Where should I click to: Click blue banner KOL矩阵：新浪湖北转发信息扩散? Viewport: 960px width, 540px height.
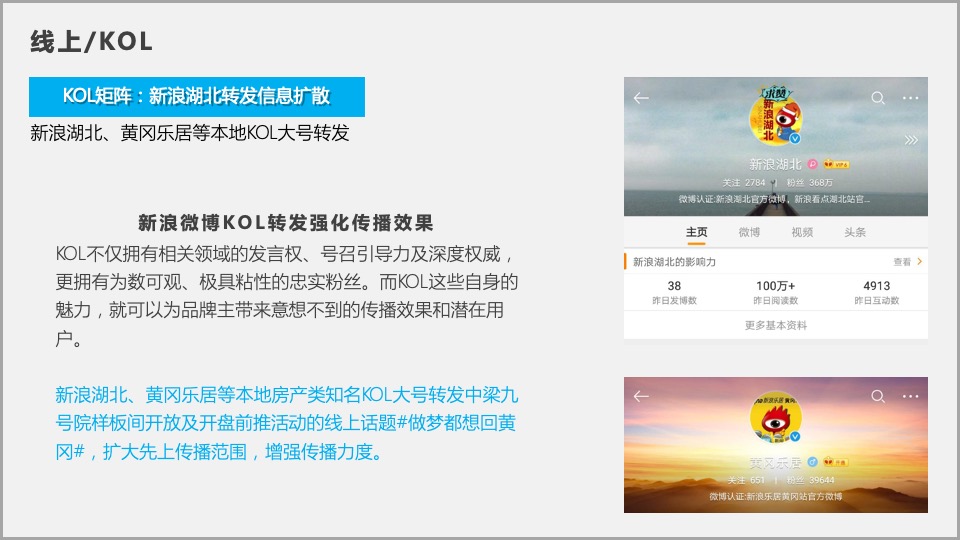(197, 97)
